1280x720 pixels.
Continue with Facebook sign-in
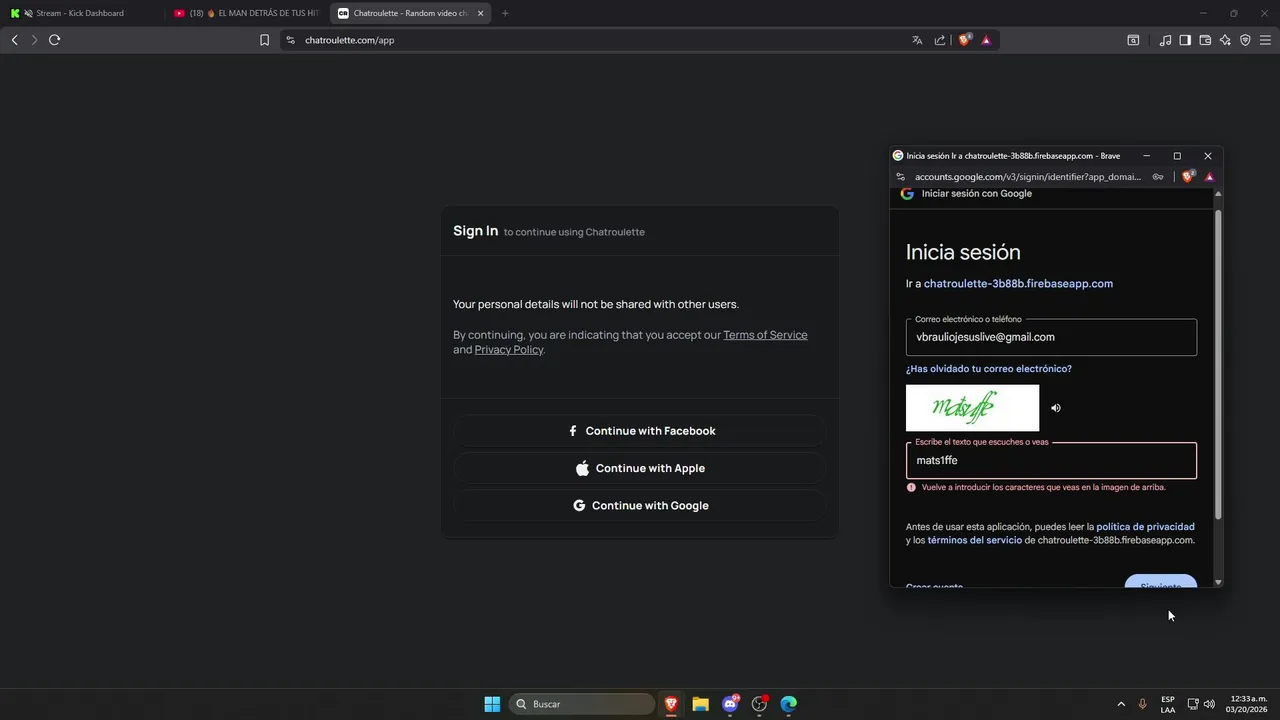[640, 431]
